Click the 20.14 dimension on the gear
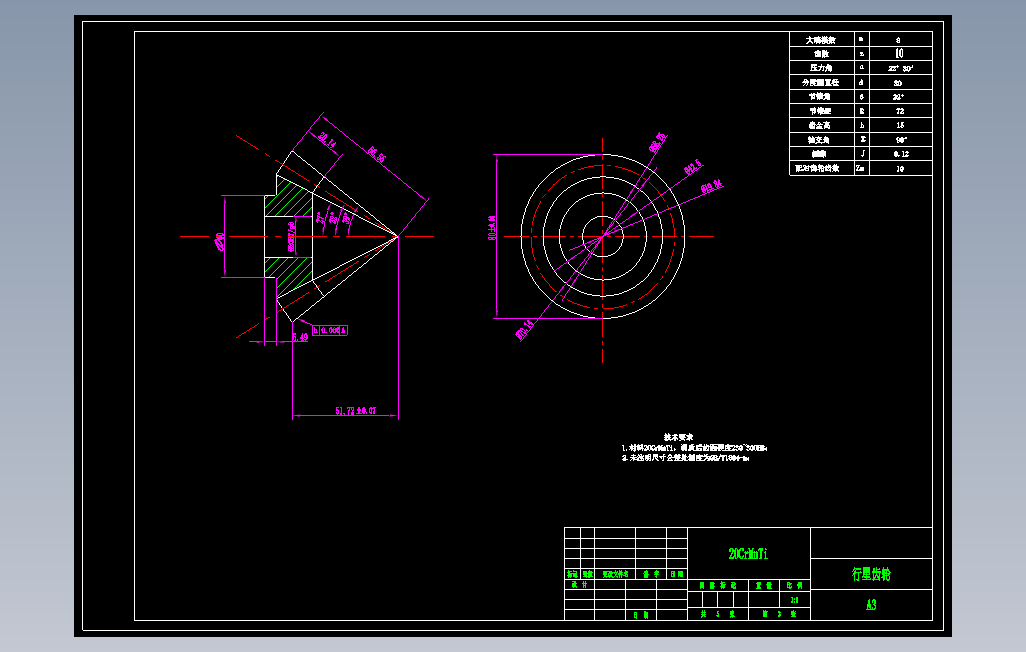Screen dimensions: 1026x652 tap(327, 140)
